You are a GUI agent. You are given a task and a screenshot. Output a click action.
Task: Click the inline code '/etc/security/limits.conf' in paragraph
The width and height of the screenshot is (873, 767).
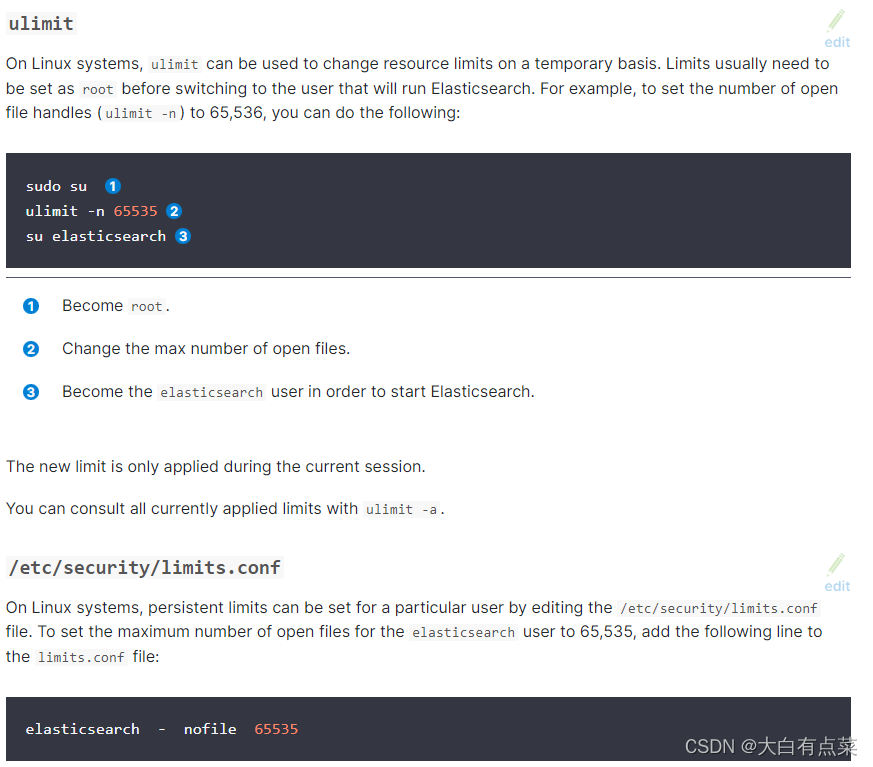point(717,607)
